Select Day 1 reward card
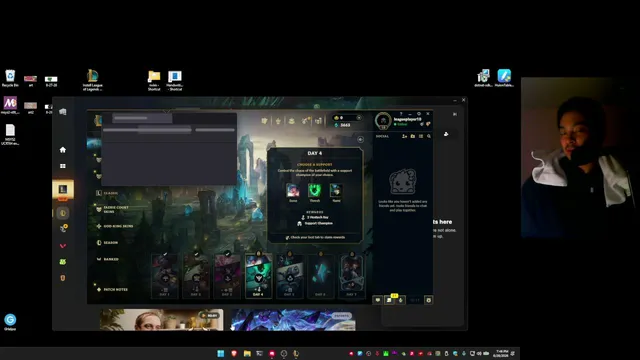 coord(164,276)
